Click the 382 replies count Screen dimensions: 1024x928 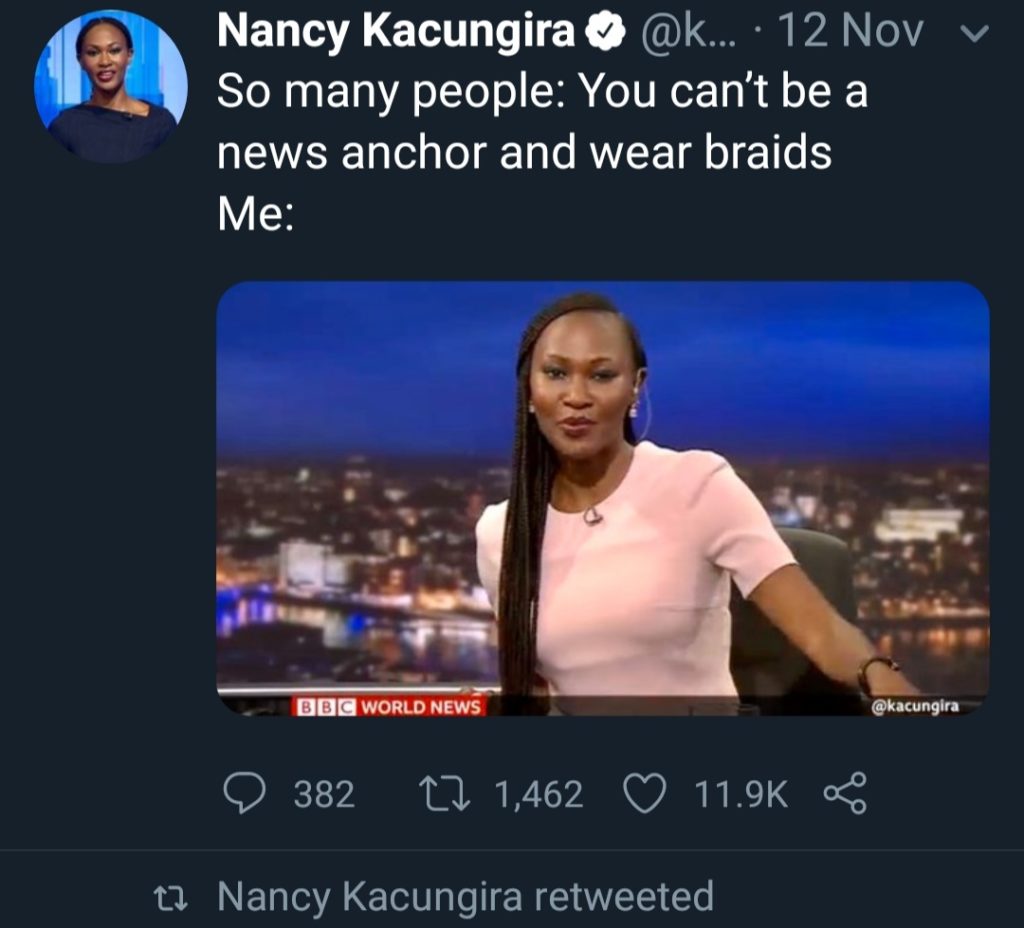pyautogui.click(x=325, y=794)
